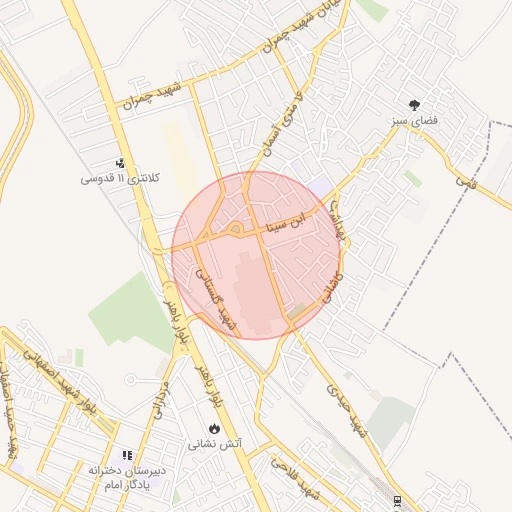Select the شهید حیدری road label
The image size is (512, 512).
pyautogui.click(x=346, y=411)
